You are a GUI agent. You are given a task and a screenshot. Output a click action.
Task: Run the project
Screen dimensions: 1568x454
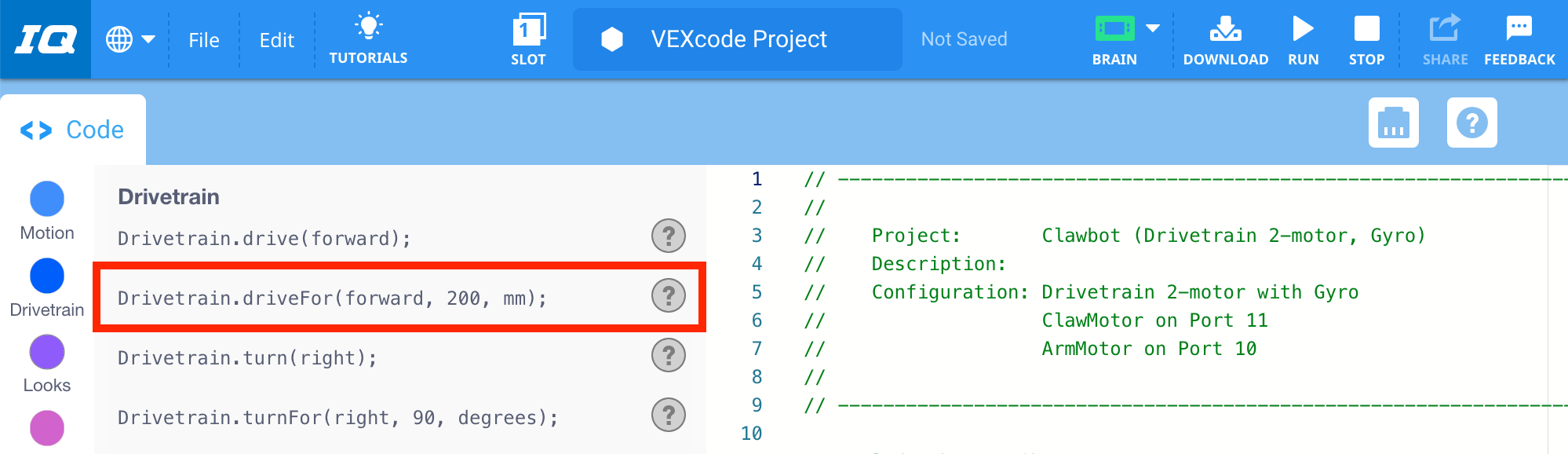(1303, 39)
